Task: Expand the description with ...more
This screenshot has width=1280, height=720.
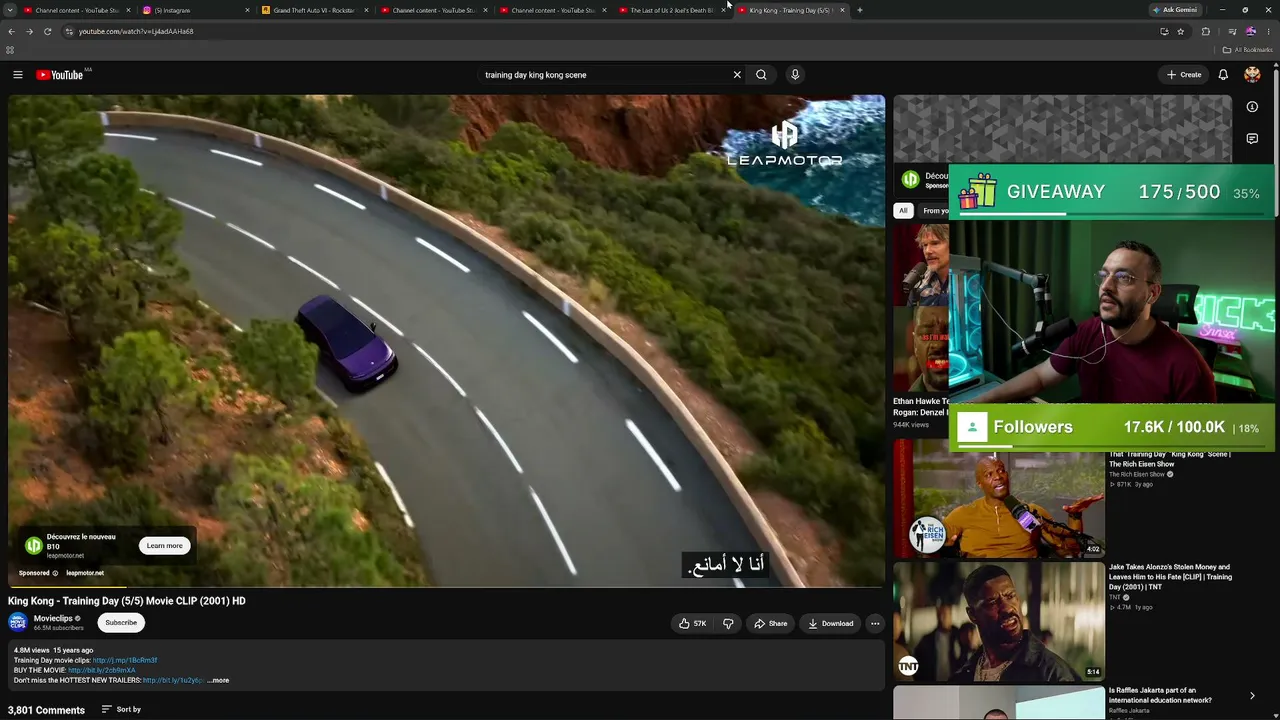Action: pyautogui.click(x=218, y=680)
